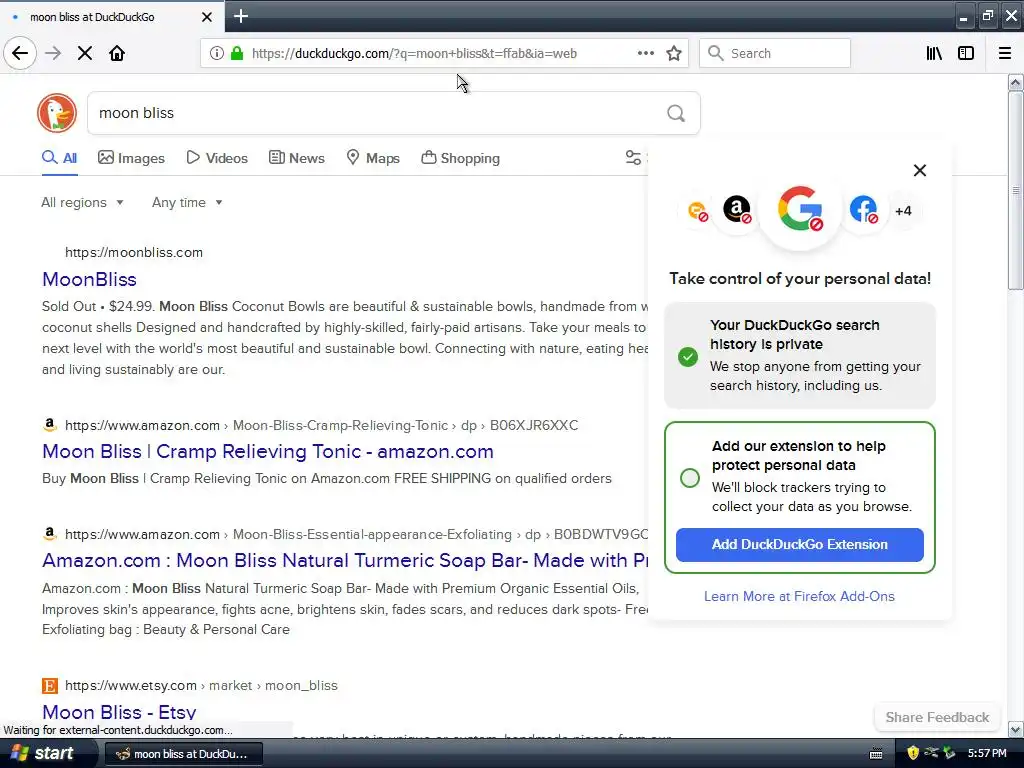Screen dimensions: 1024x768
Task: Bookmark this page with the star icon
Action: [x=674, y=53]
